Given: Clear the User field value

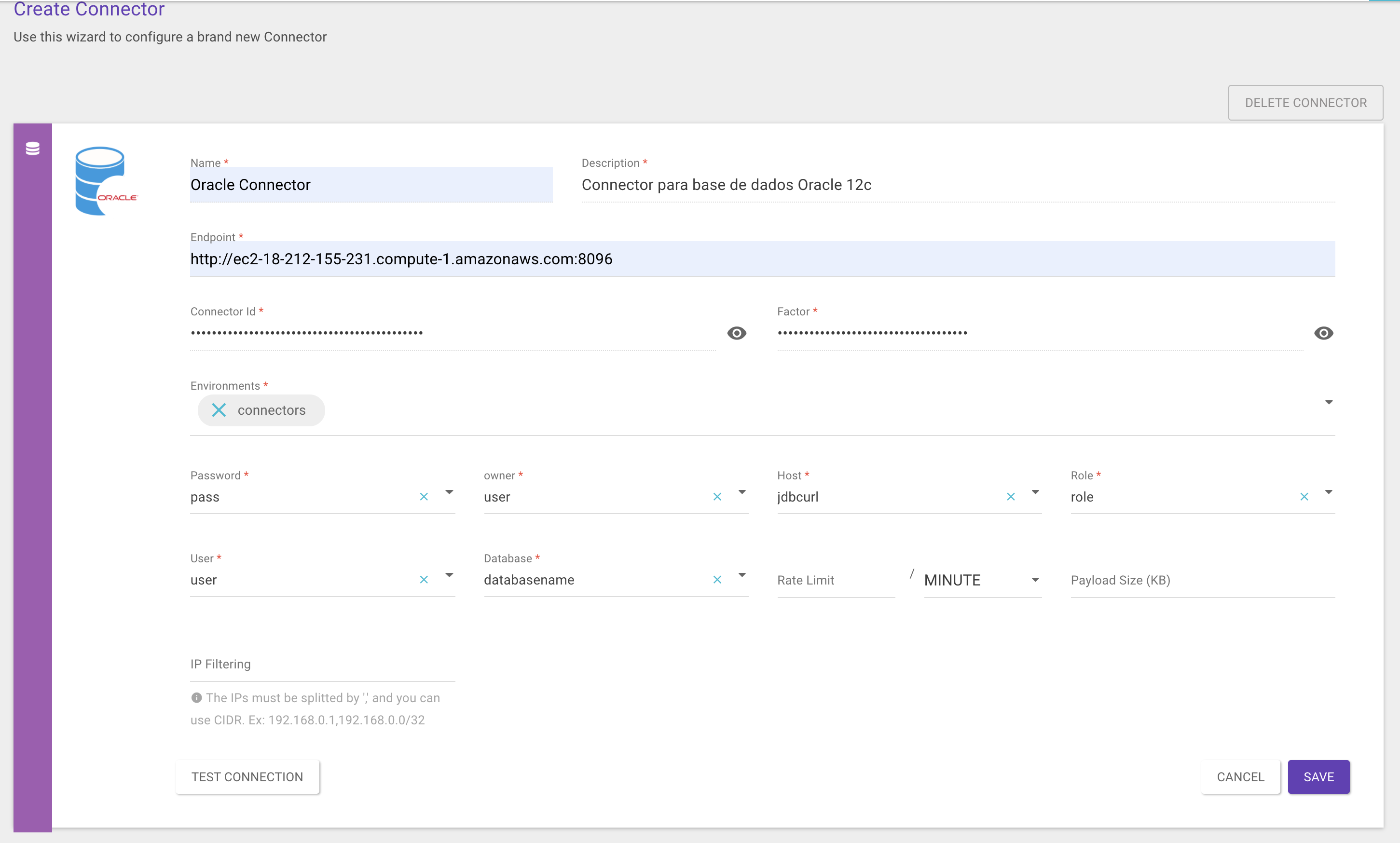Looking at the screenshot, I should 424,579.
